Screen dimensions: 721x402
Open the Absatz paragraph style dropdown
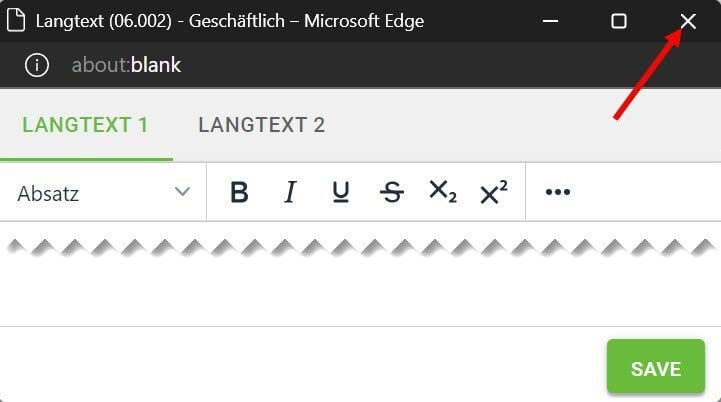pos(90,193)
